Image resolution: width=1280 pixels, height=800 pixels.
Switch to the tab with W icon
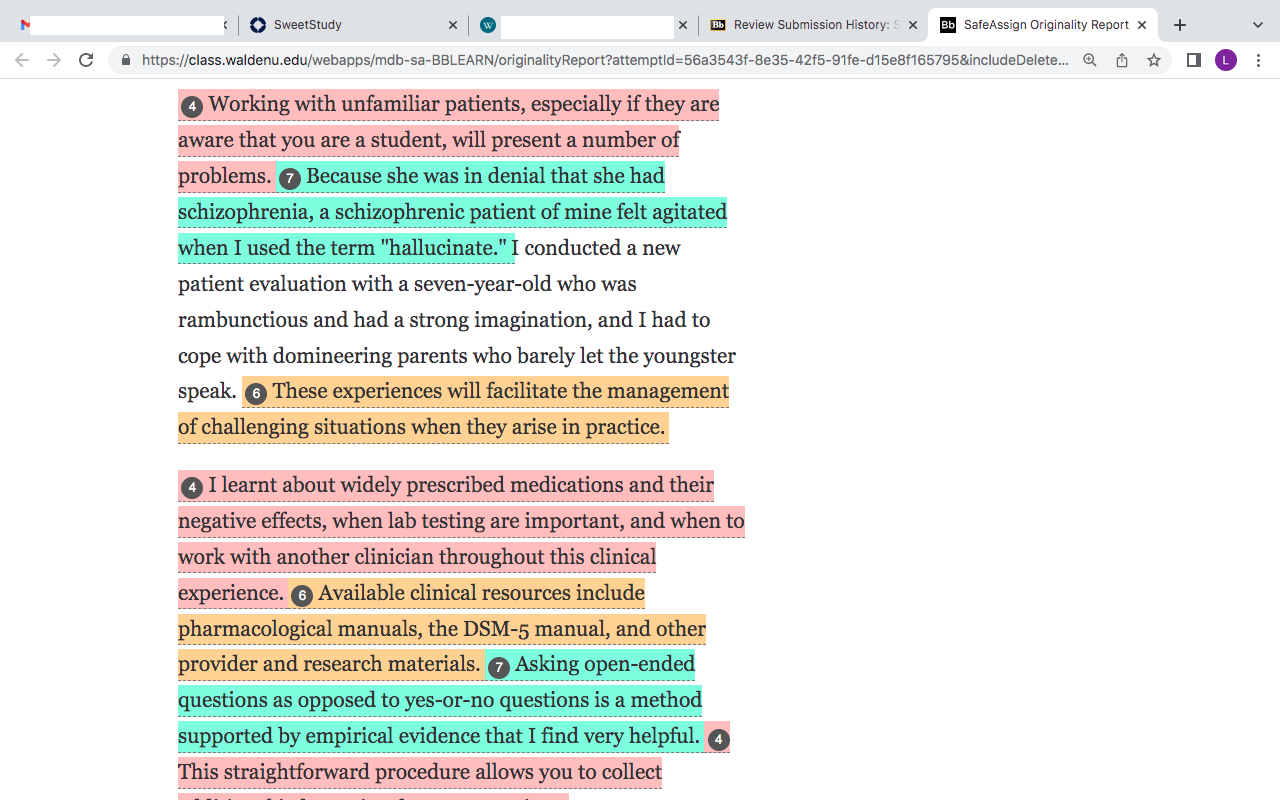point(582,25)
